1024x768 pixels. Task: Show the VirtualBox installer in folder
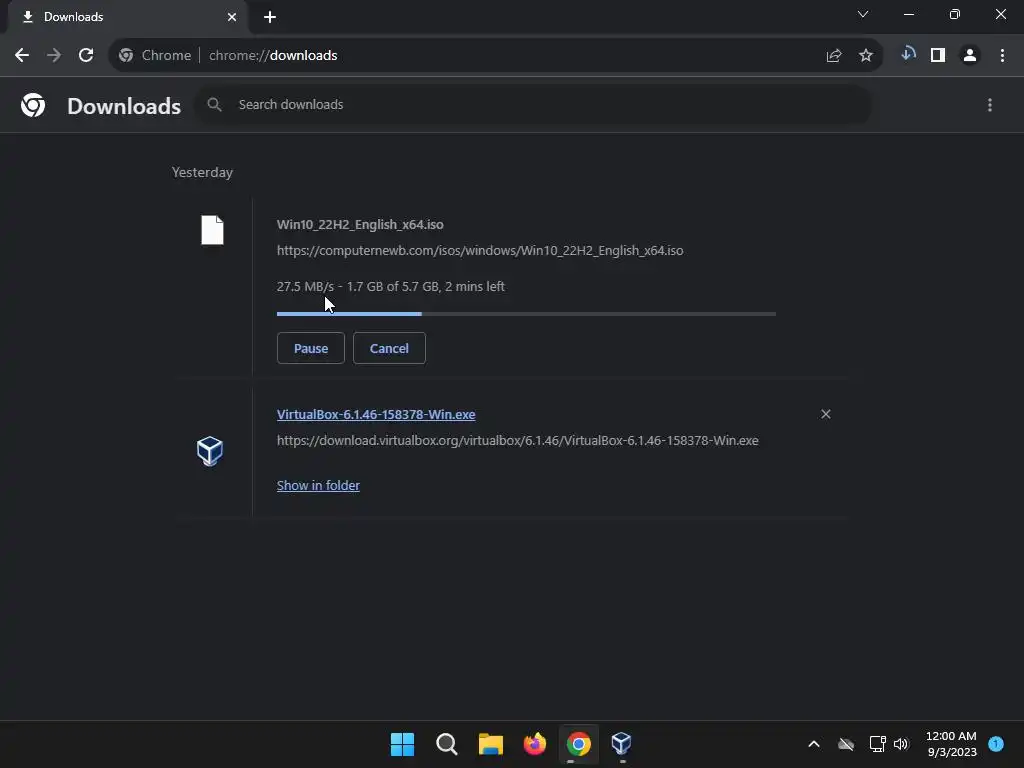click(x=318, y=485)
